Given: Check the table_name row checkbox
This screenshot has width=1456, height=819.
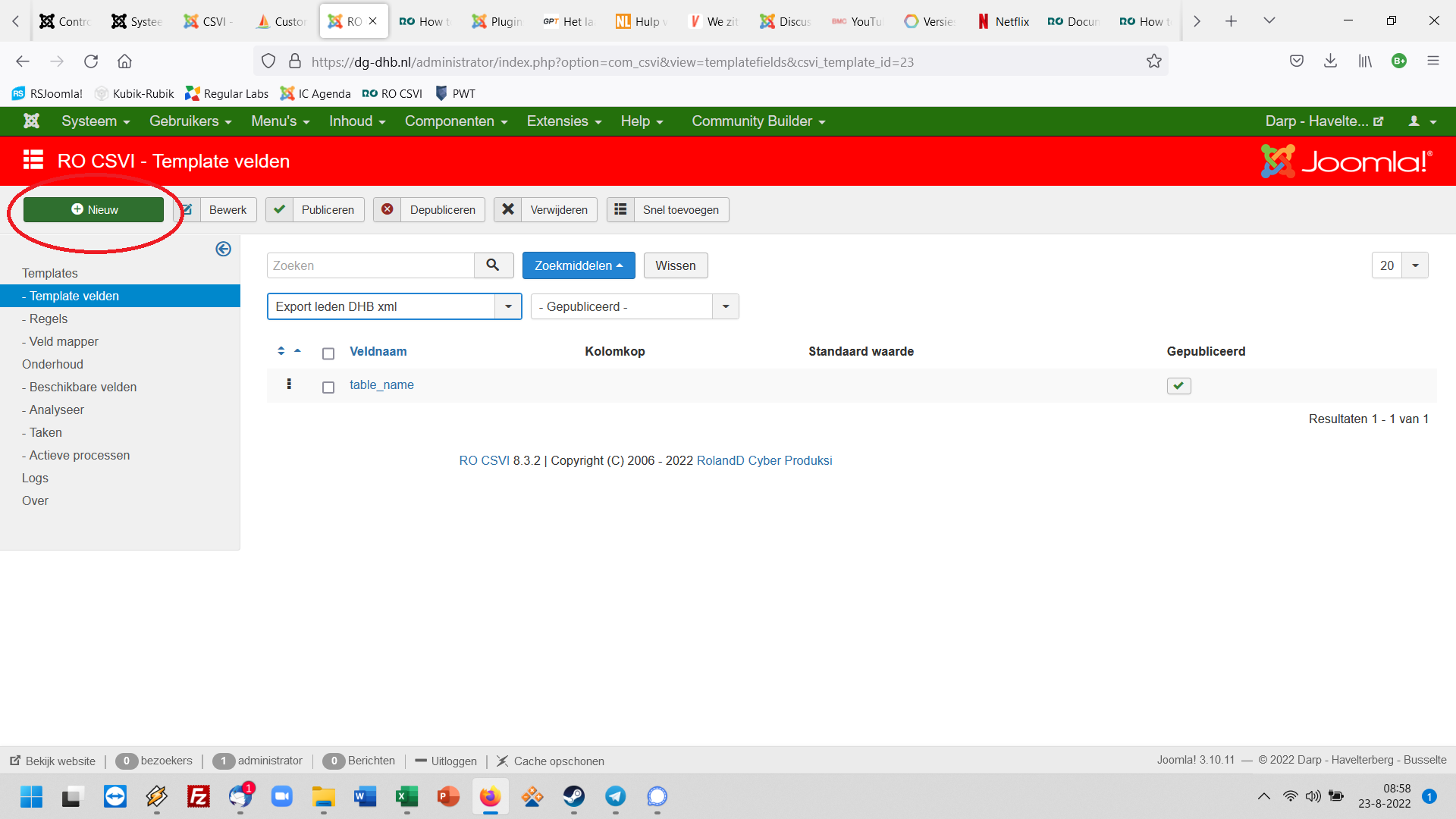Looking at the screenshot, I should click(x=328, y=387).
